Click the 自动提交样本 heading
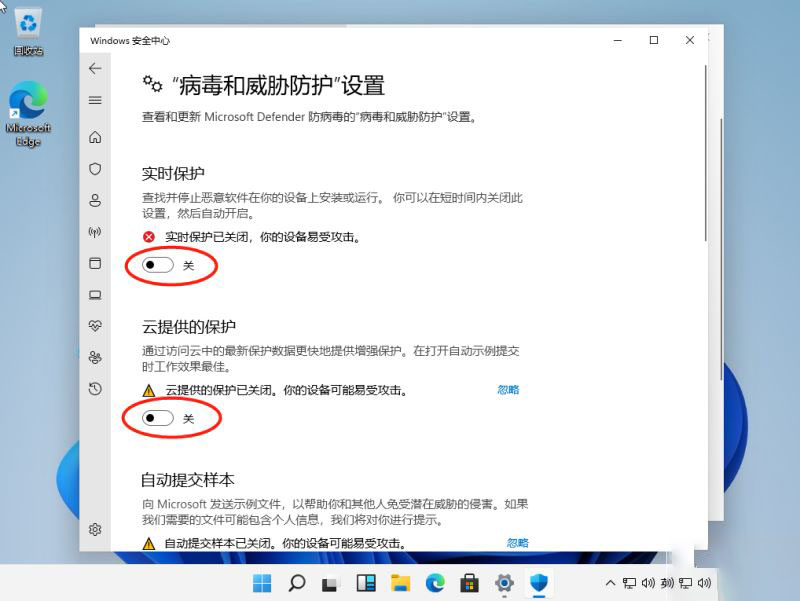This screenshot has width=800, height=601. coord(188,480)
